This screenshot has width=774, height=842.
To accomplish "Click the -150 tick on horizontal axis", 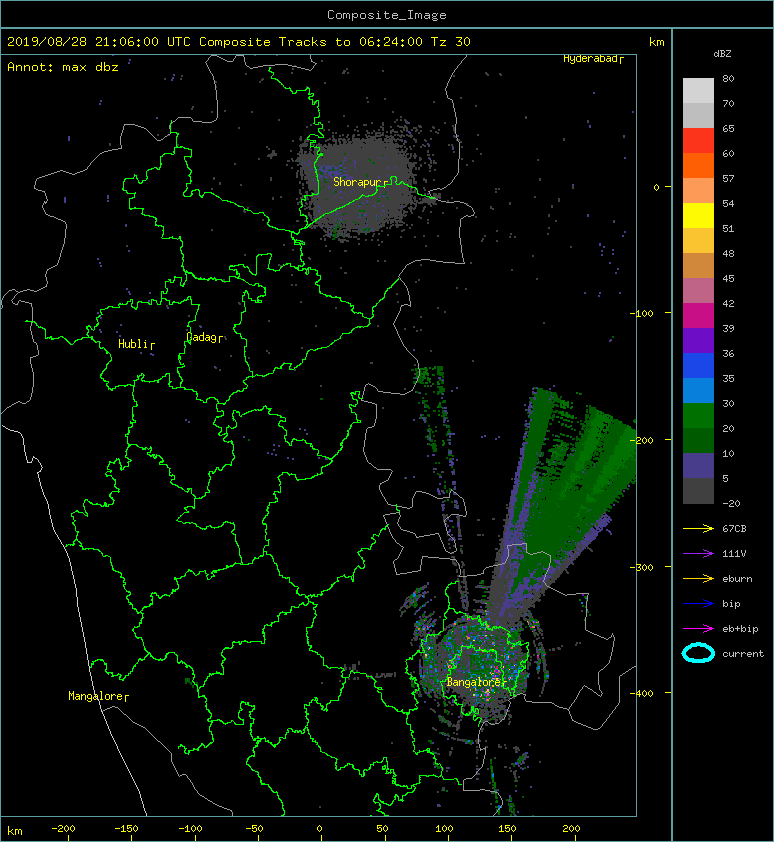I will pos(126,829).
